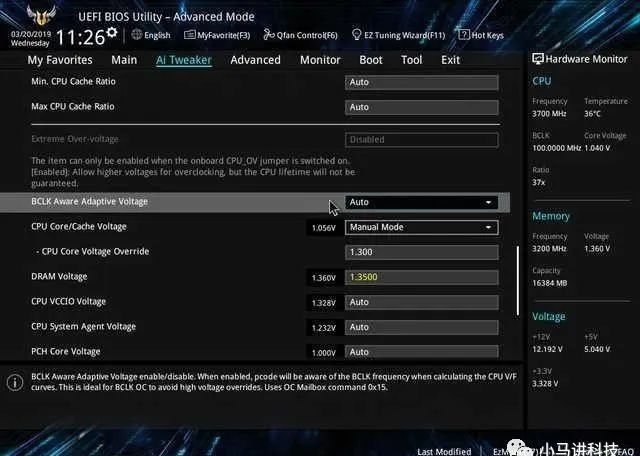This screenshot has width=640, height=456.
Task: Open MyFavorite(F3) shortcut
Action: click(x=217, y=35)
